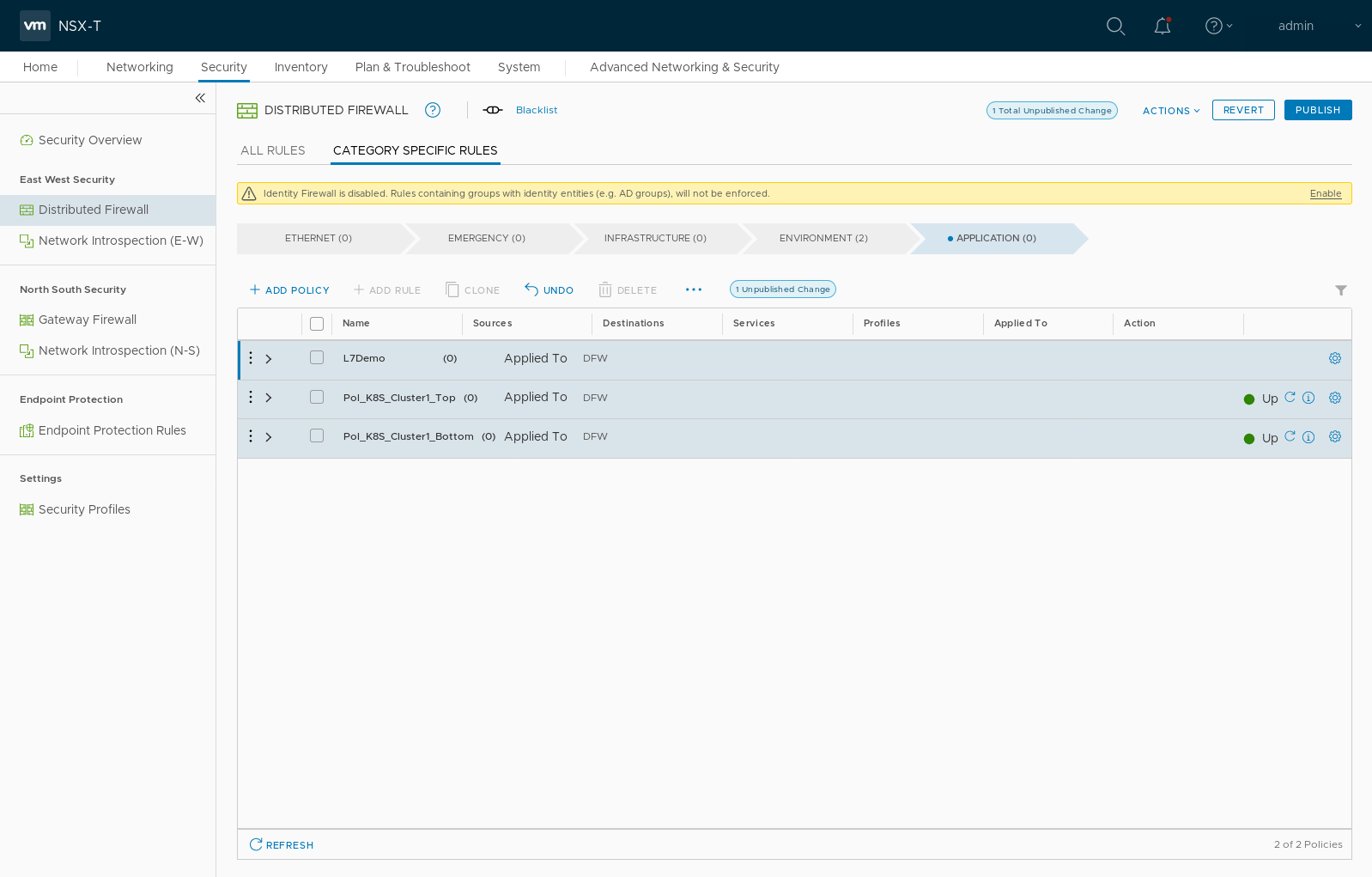Screen dimensions: 1372x877
Task: Open Network Introspection (E-W) sidebar item
Action: [112, 241]
